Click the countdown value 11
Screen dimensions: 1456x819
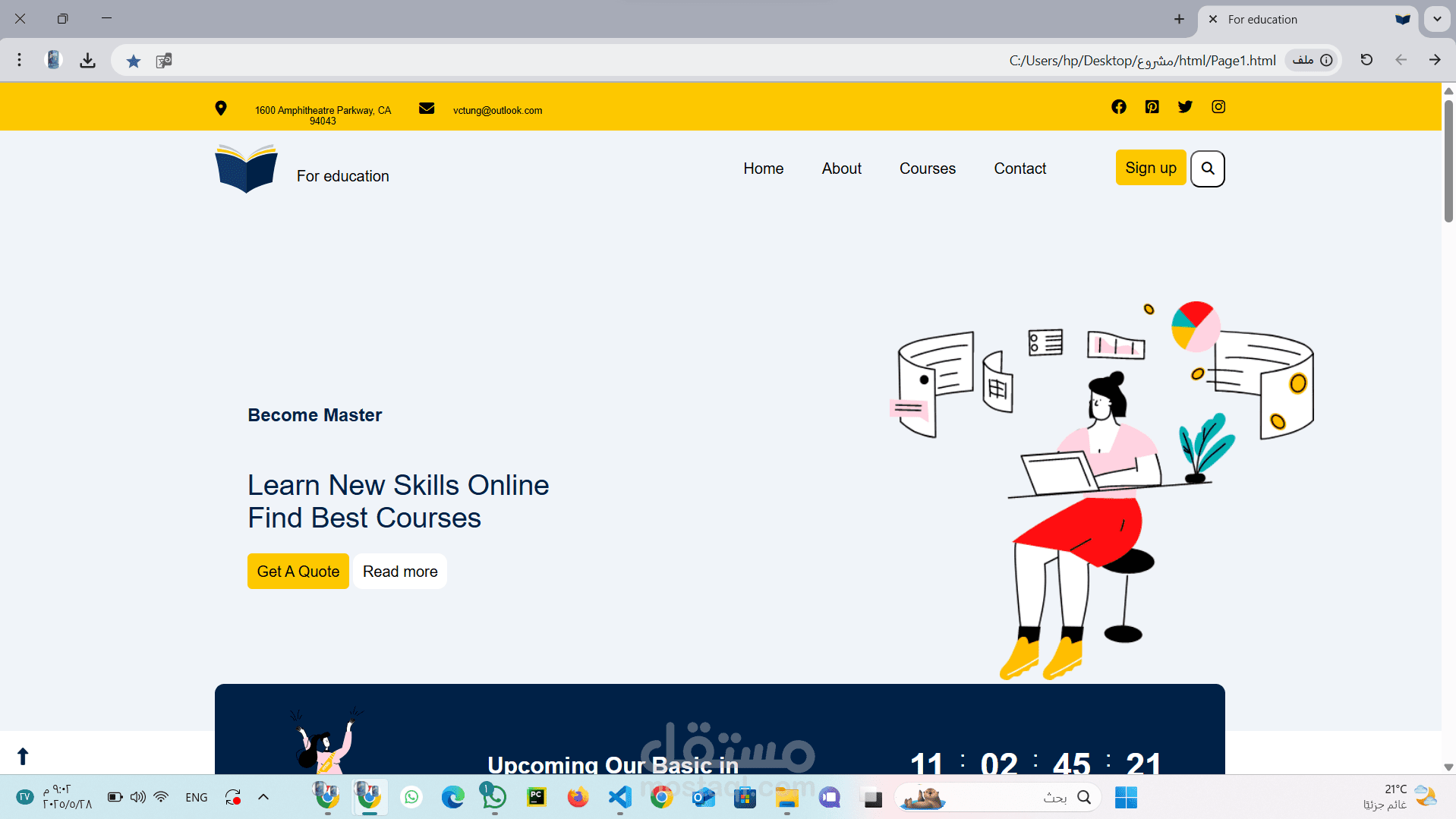(x=926, y=763)
